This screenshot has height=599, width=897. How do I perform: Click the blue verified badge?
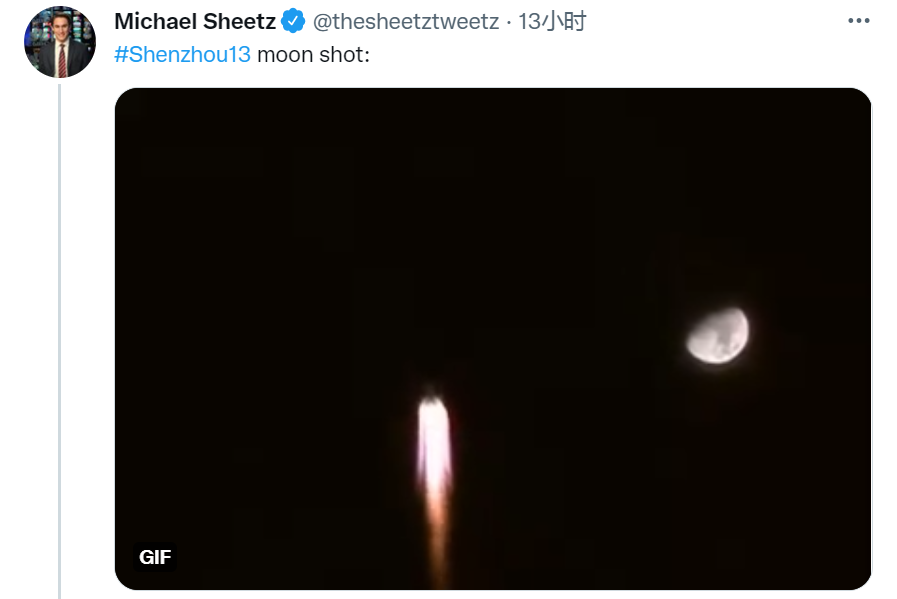pyautogui.click(x=293, y=21)
